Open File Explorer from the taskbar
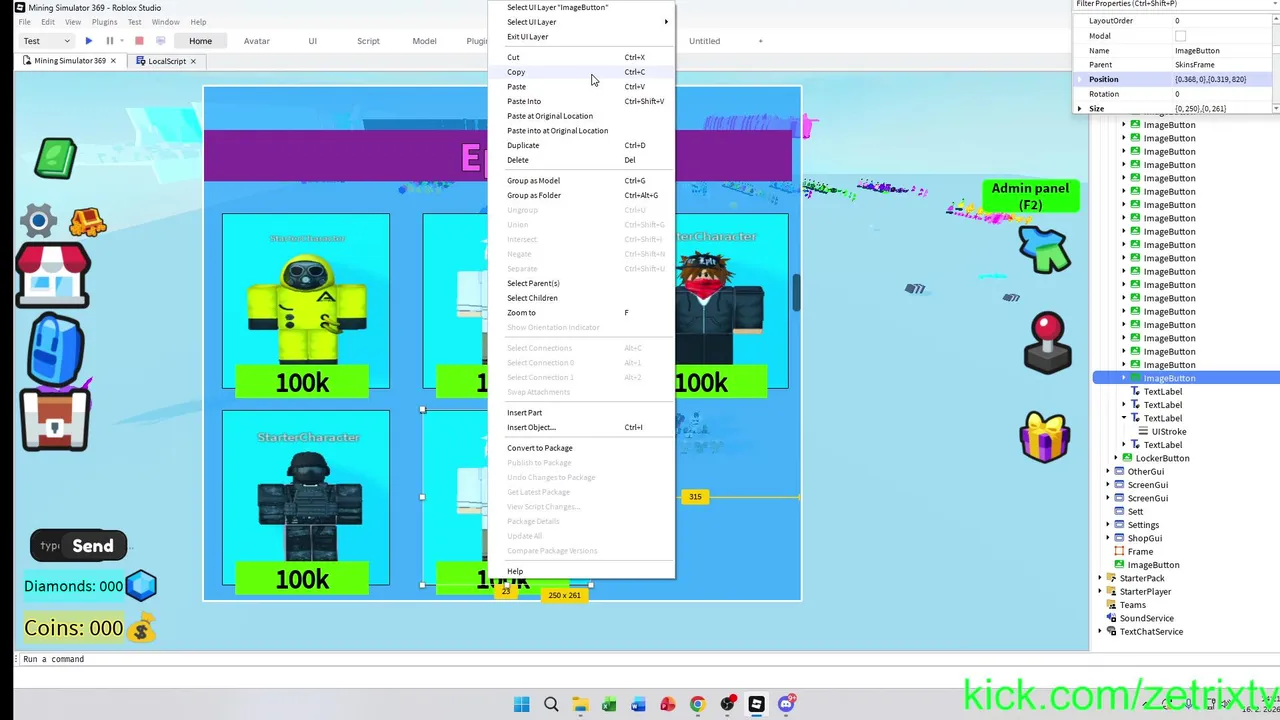 click(x=580, y=705)
